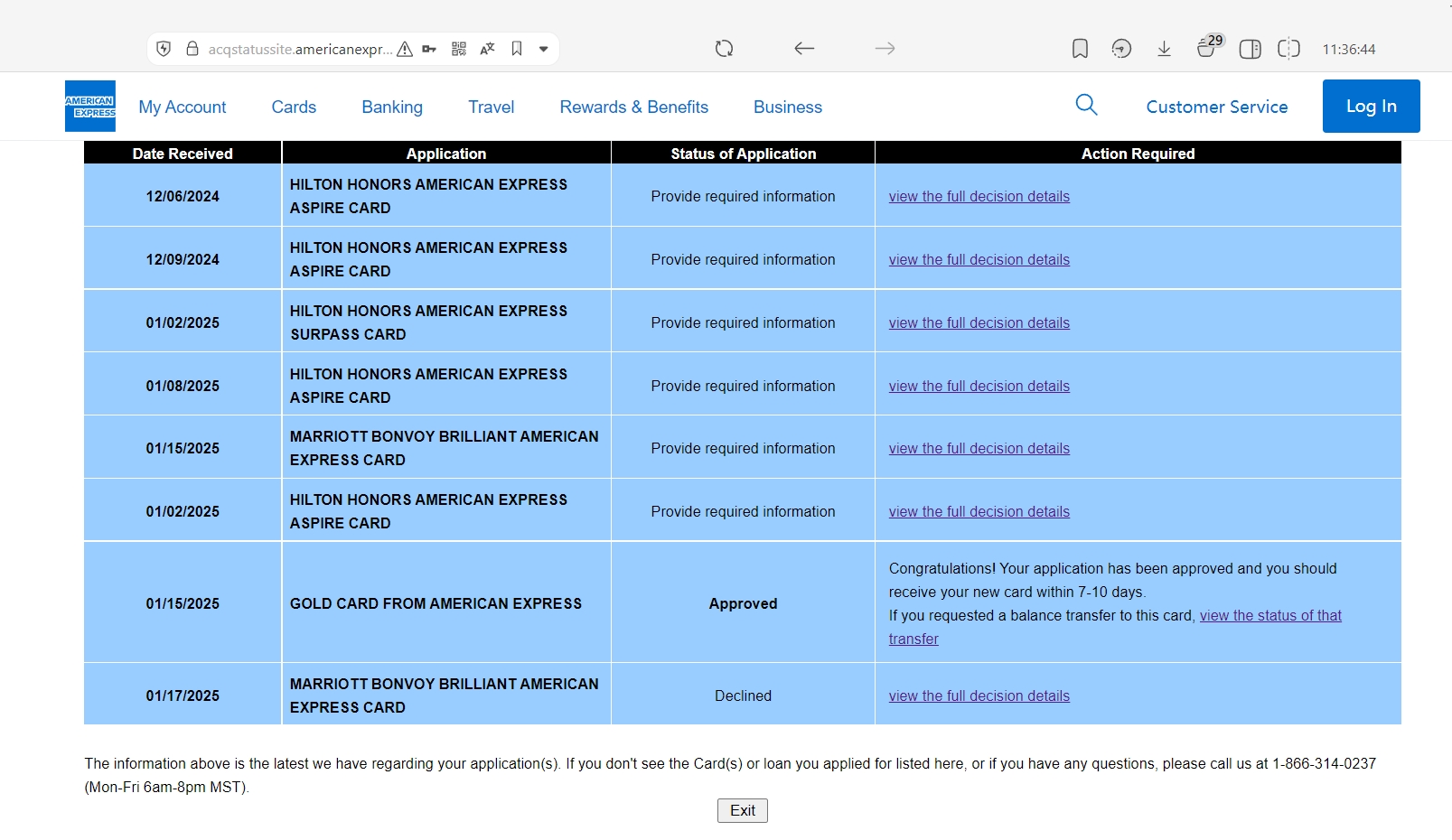Click the Log In button

tap(1372, 106)
